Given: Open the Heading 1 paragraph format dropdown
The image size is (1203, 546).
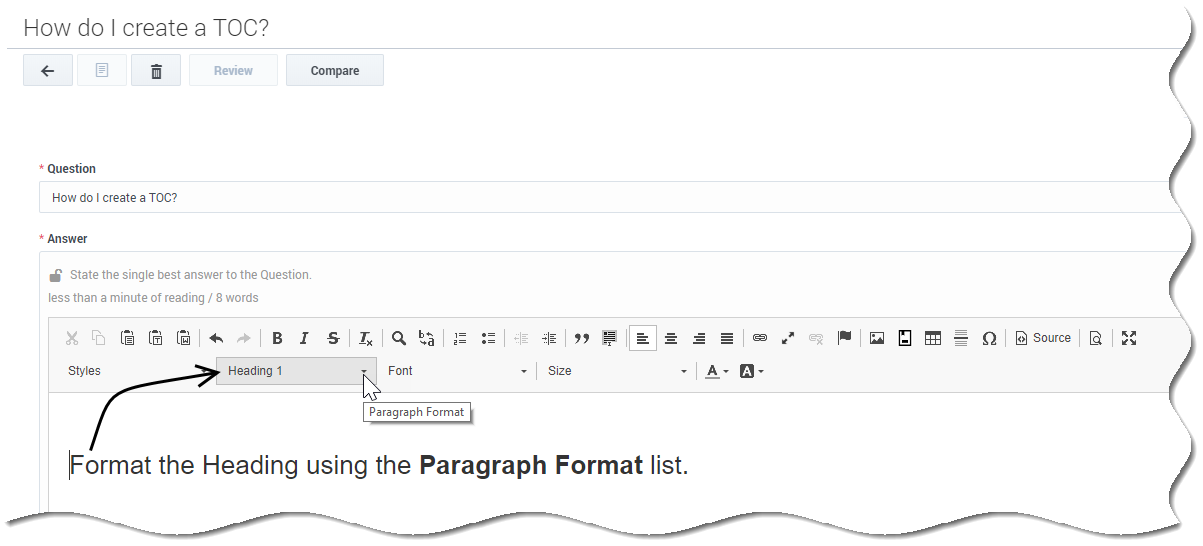Looking at the screenshot, I should point(297,371).
